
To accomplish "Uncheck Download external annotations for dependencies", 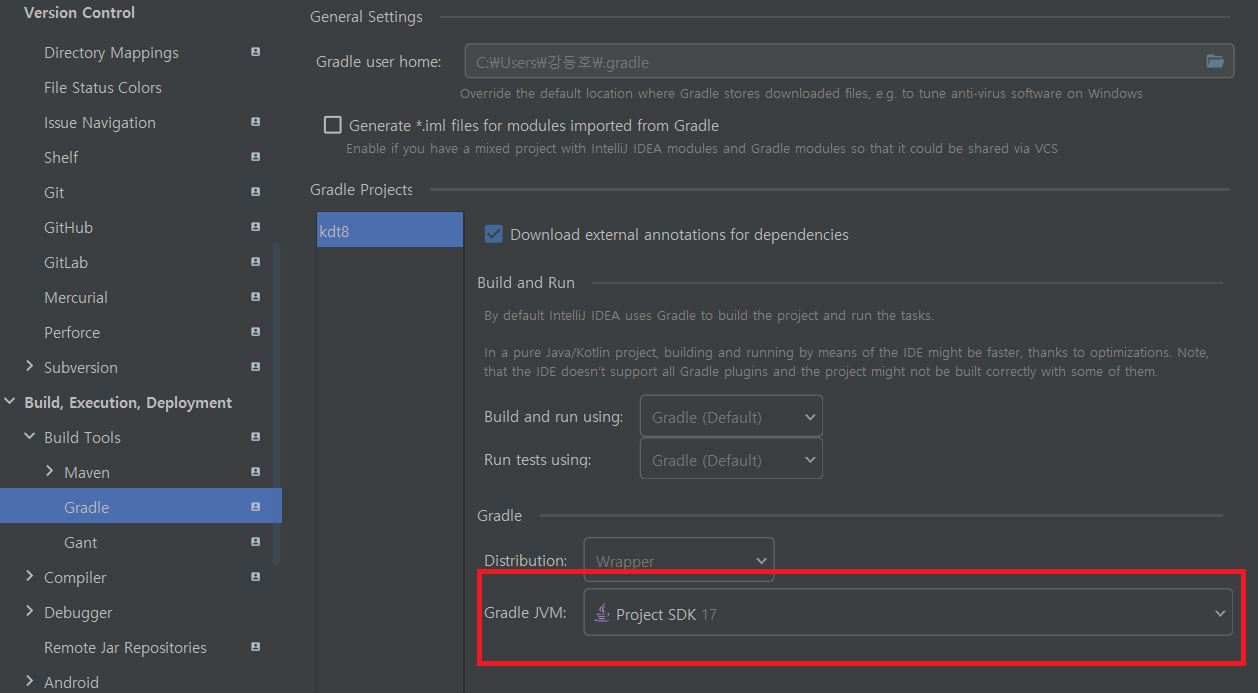I will (x=493, y=234).
